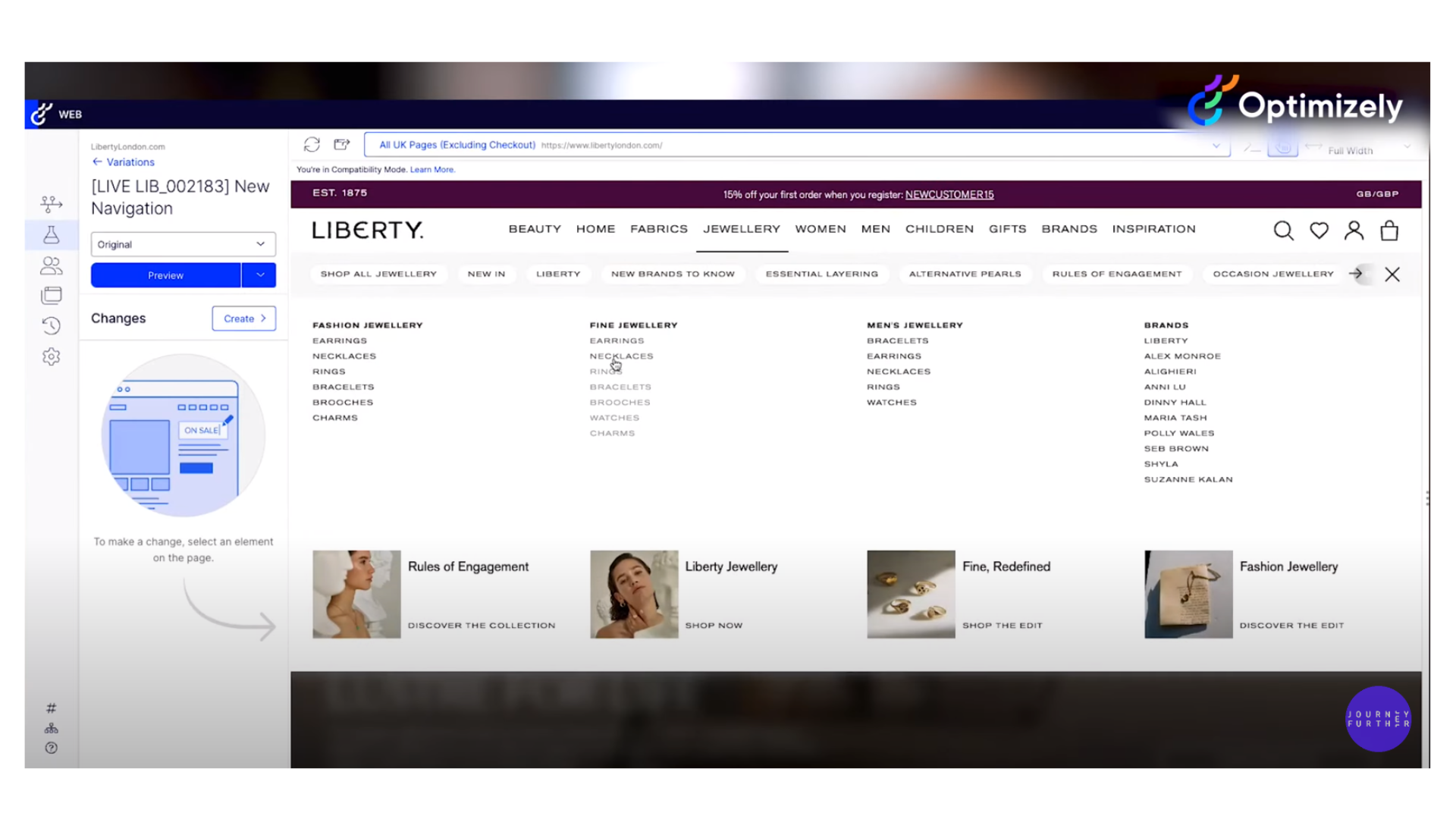Open the Pages window icon in sidebar
This screenshot has width=1456, height=819.
pos(51,295)
